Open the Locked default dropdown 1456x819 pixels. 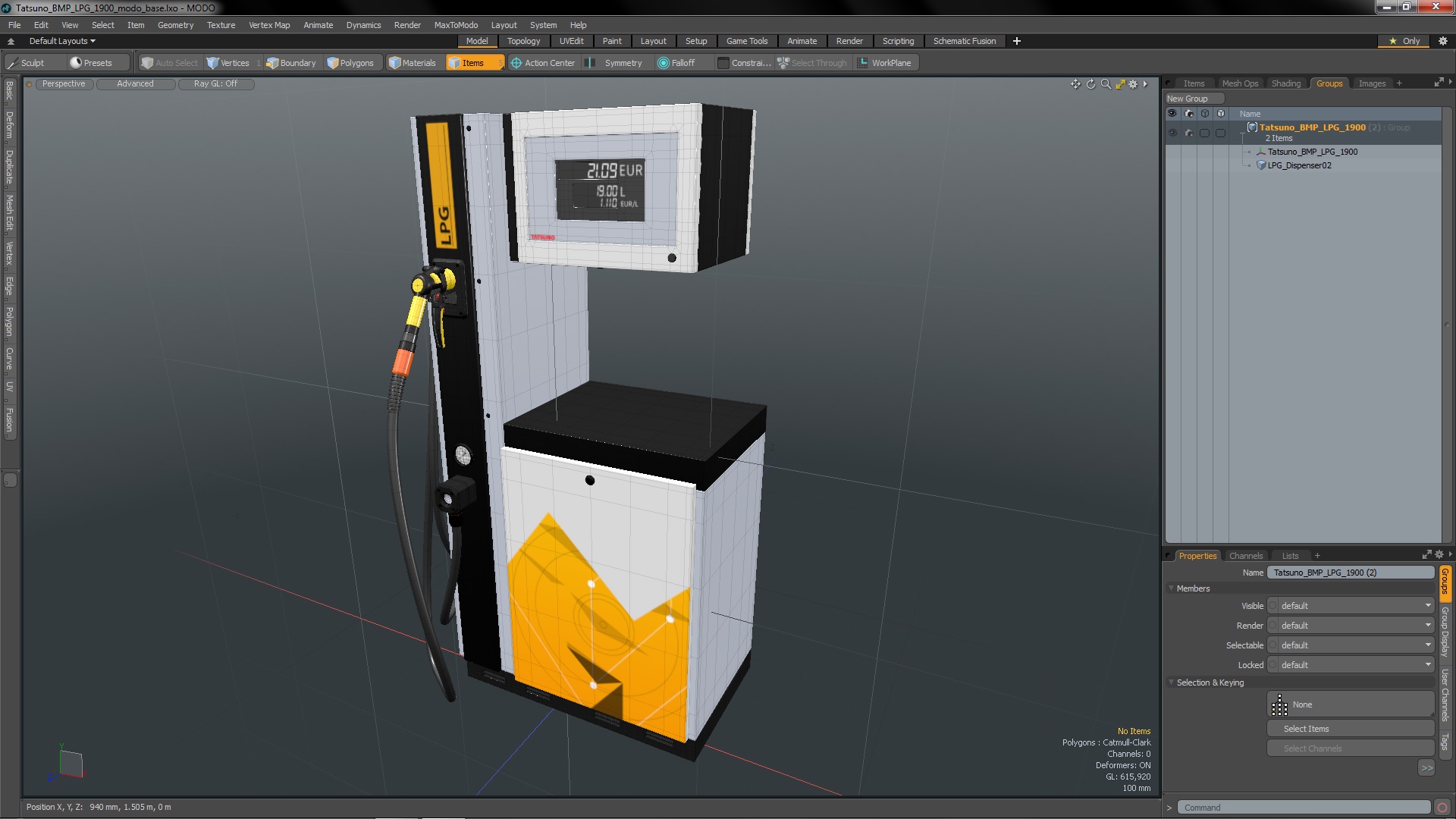click(x=1355, y=665)
